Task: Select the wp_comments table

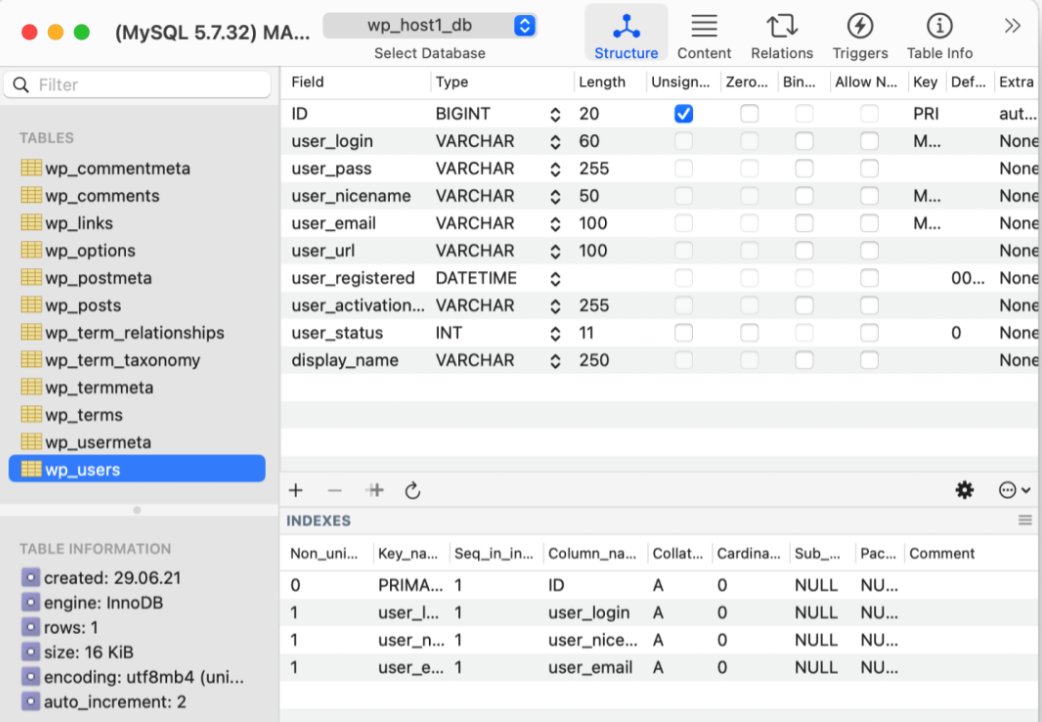Action: [137, 195]
